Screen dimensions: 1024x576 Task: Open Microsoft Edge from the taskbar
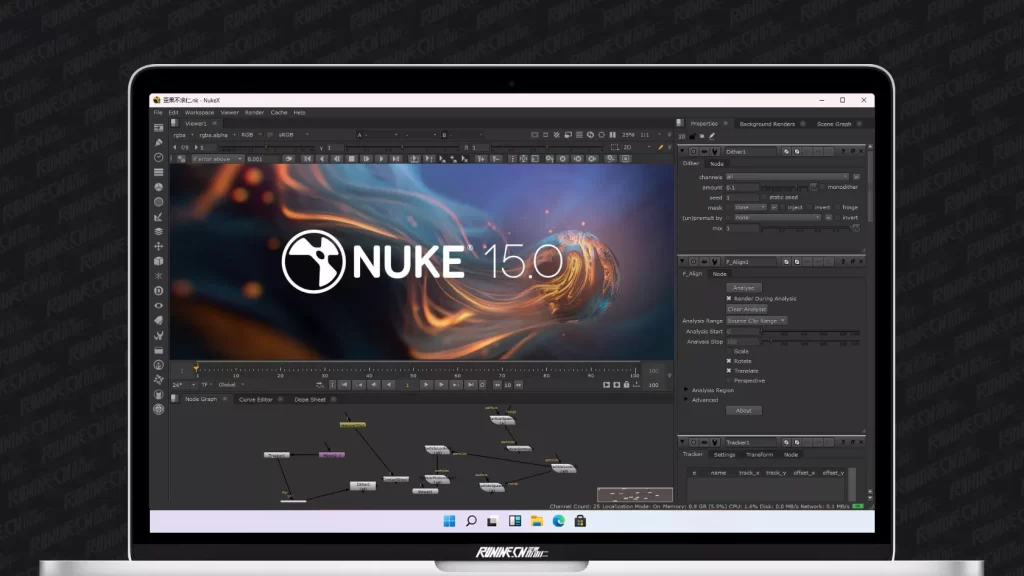pyautogui.click(x=559, y=521)
